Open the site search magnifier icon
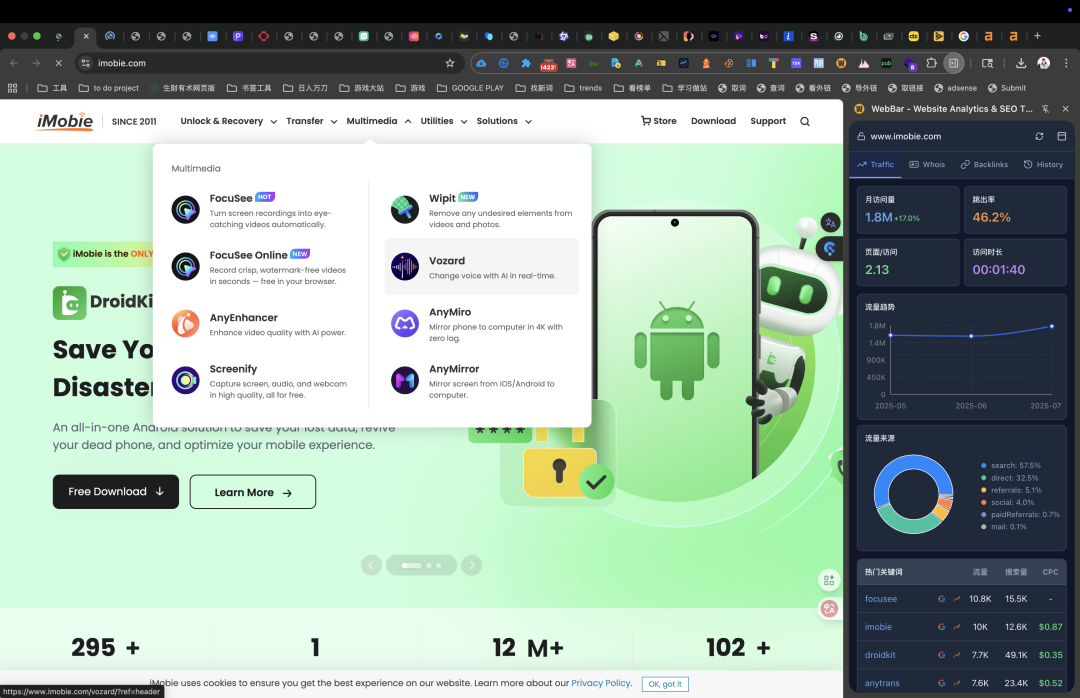 (804, 121)
